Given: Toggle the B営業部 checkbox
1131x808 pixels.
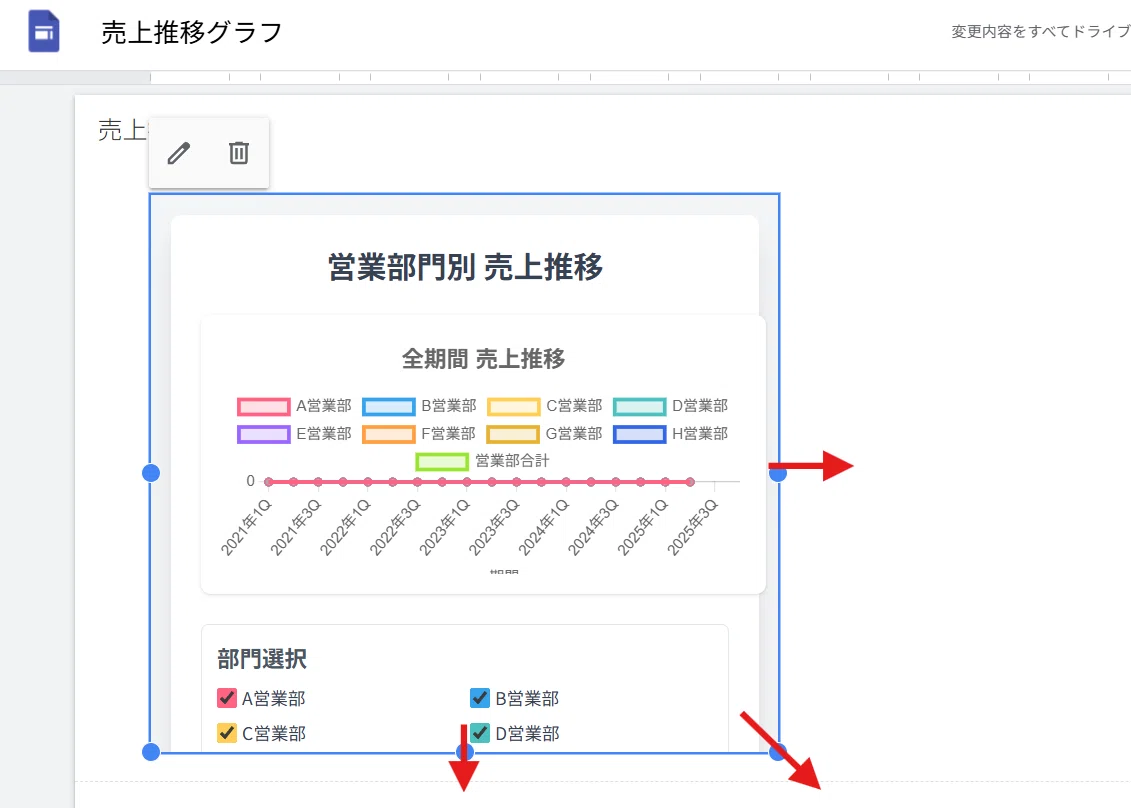Looking at the screenshot, I should click(x=480, y=698).
